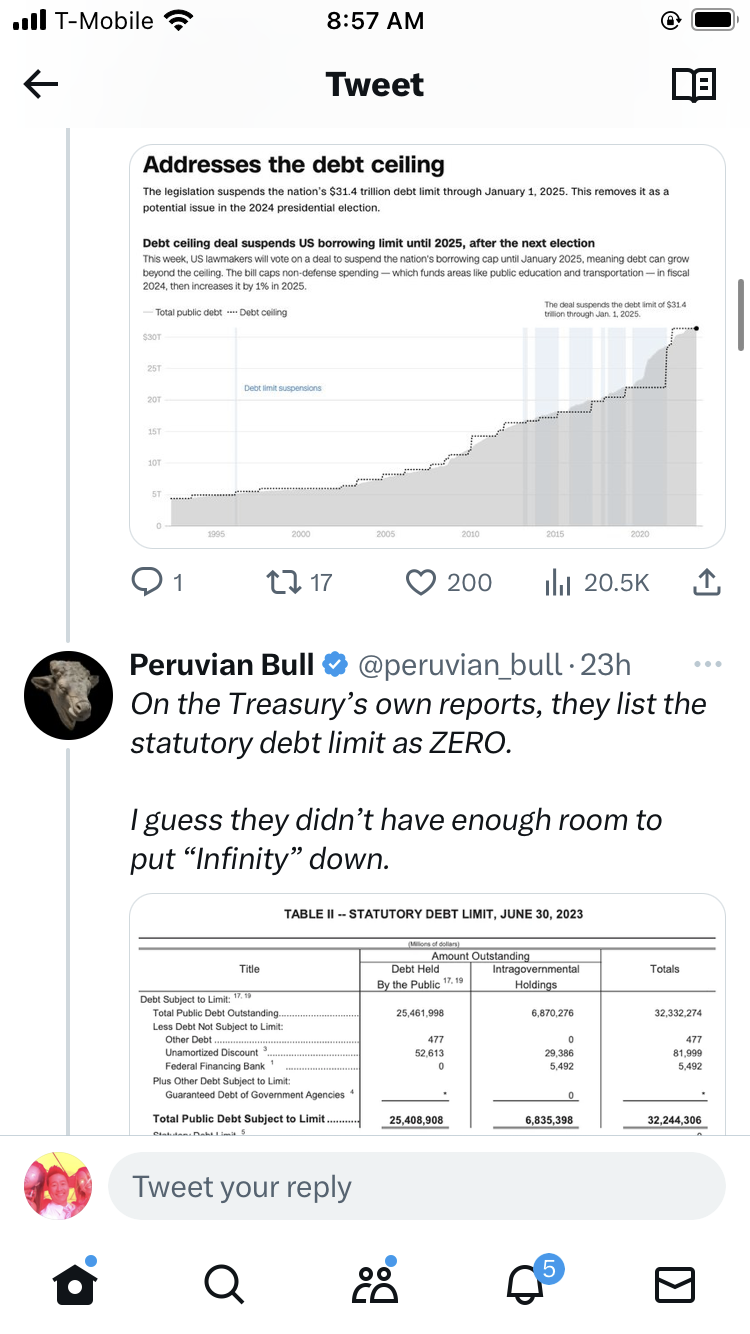Like the tweet with heart icon
The image size is (750, 1334).
pos(423,582)
